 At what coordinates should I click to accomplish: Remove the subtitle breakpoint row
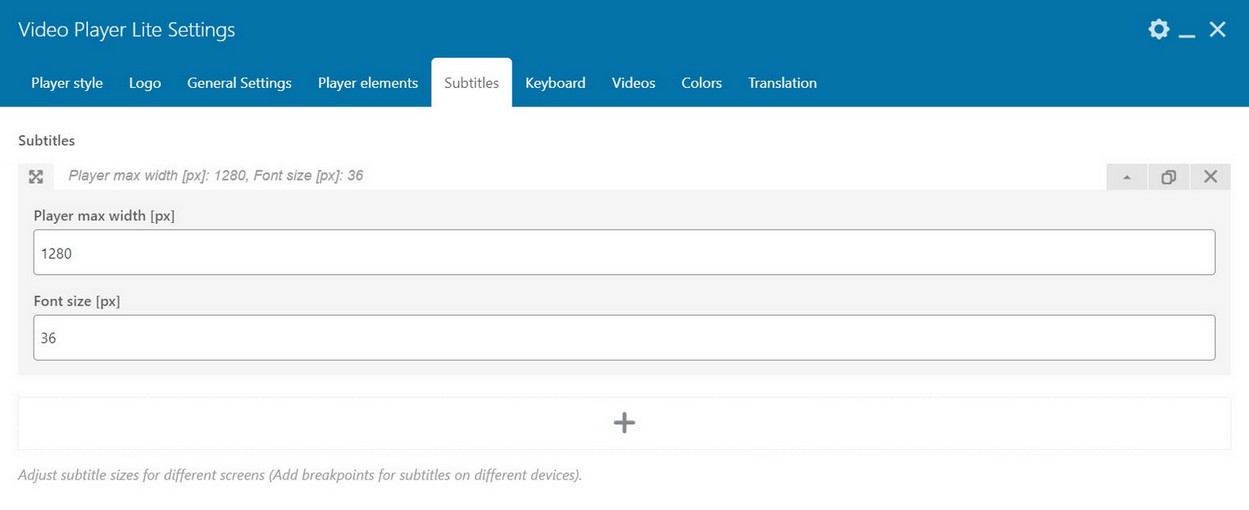(1210, 177)
